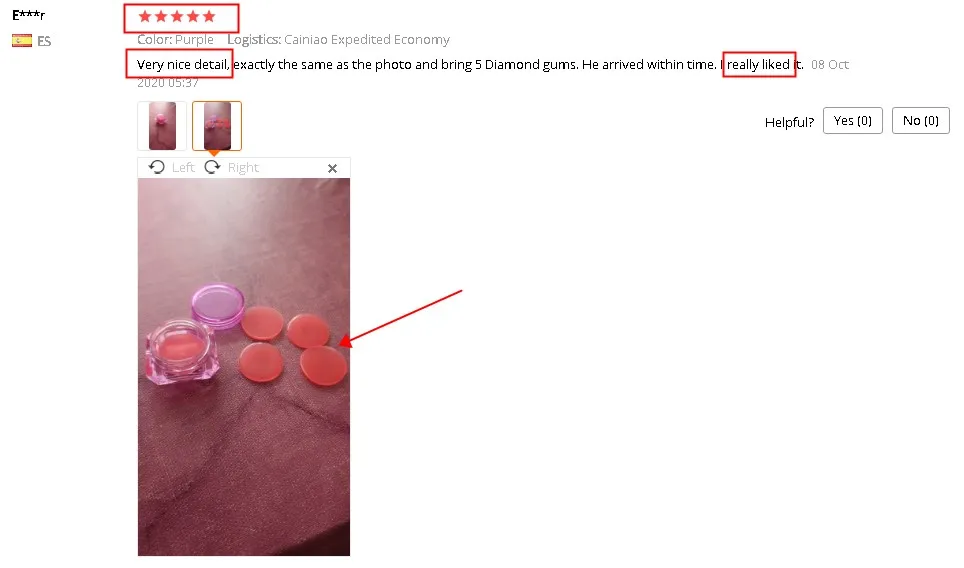Click reviewer name E***r
The width and height of the screenshot is (964, 568).
(28, 15)
